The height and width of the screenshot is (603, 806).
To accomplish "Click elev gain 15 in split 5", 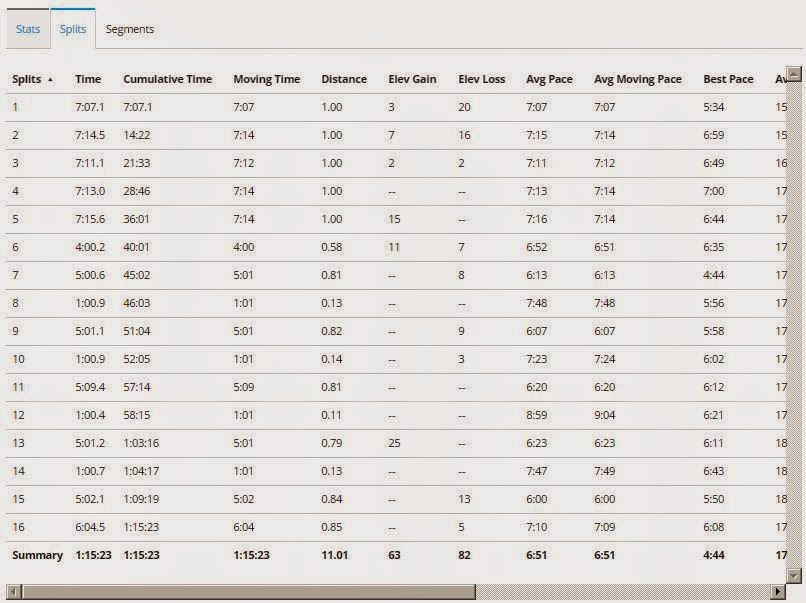I will (394, 219).
